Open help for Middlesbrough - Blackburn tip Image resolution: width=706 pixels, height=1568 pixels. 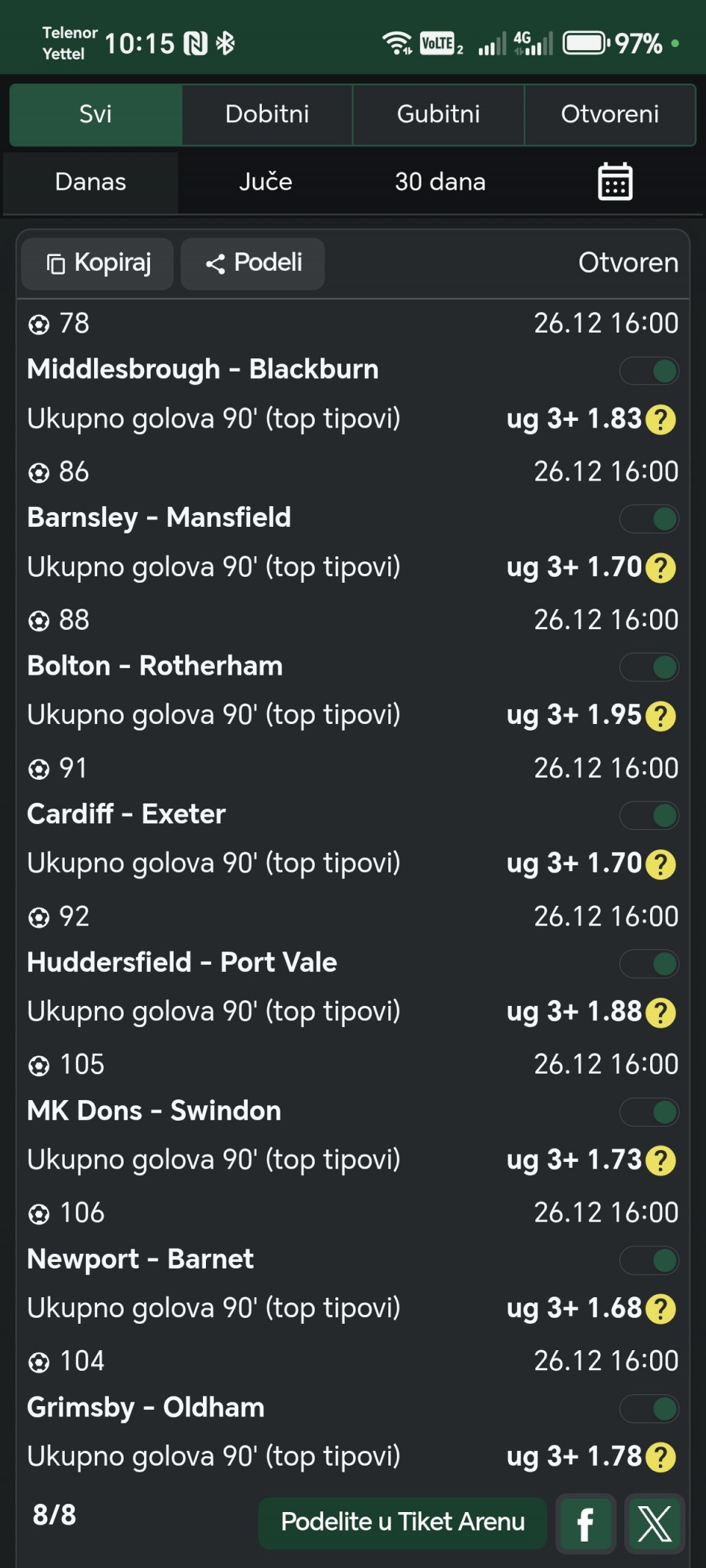coord(660,420)
